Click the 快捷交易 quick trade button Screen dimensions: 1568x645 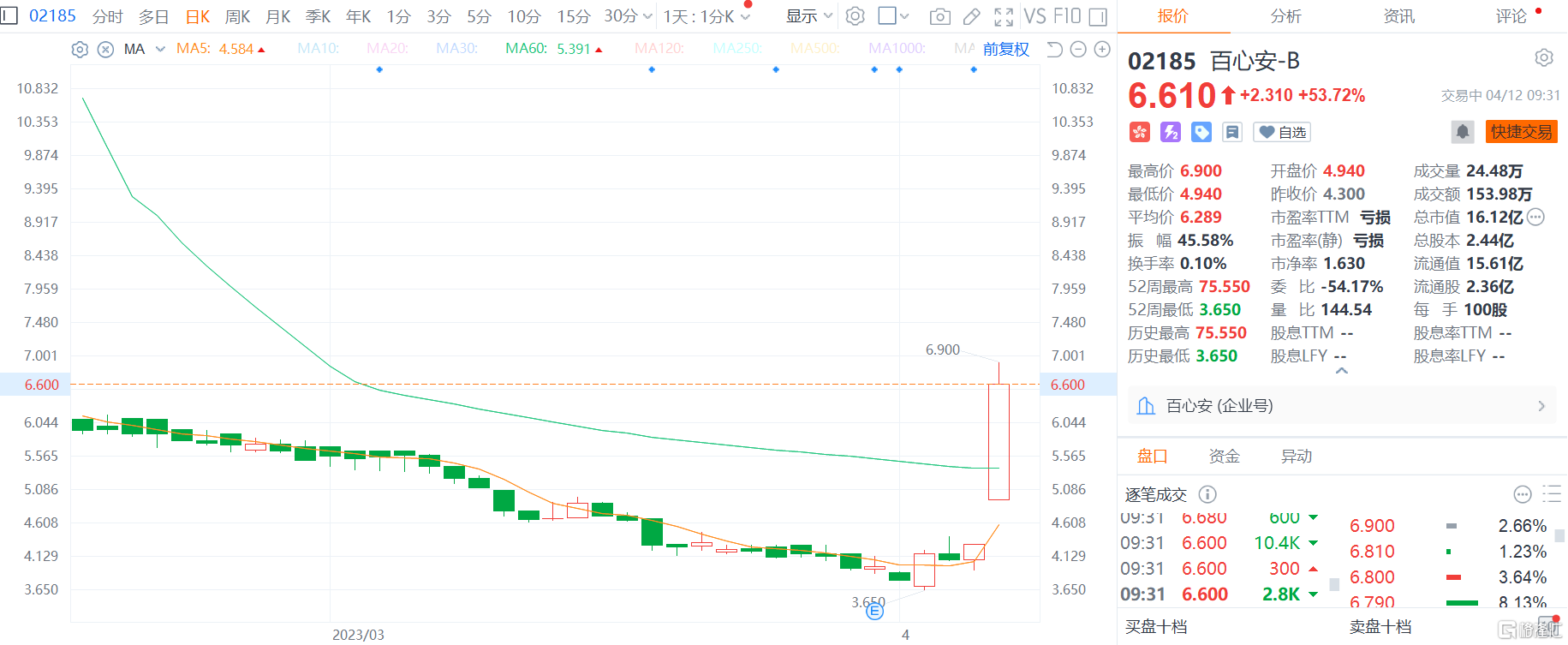tap(1521, 132)
